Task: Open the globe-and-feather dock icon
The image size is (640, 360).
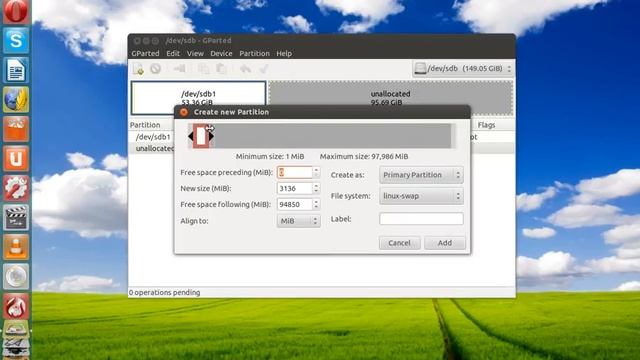Action: click(x=16, y=99)
